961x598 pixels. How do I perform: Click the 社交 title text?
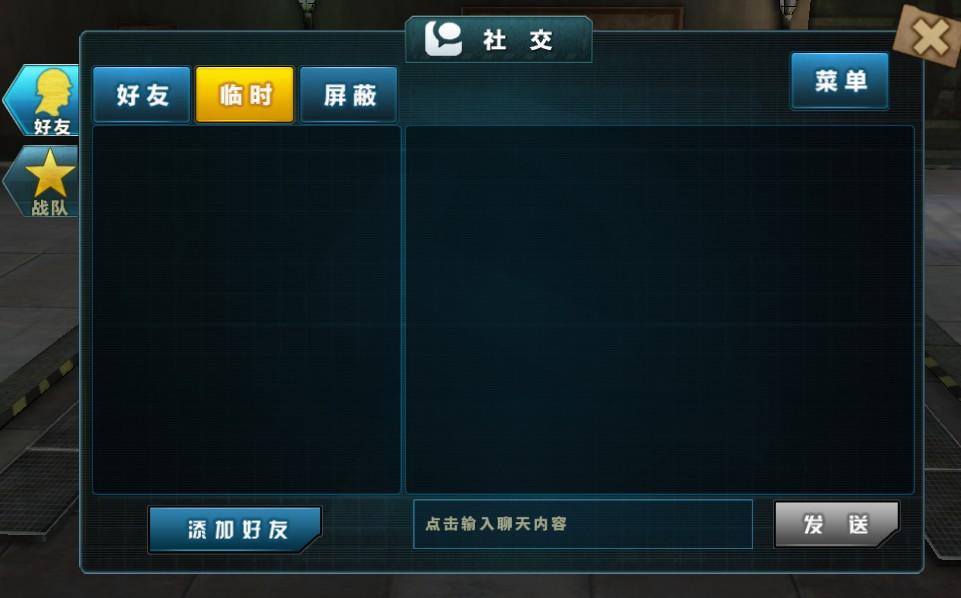point(518,40)
